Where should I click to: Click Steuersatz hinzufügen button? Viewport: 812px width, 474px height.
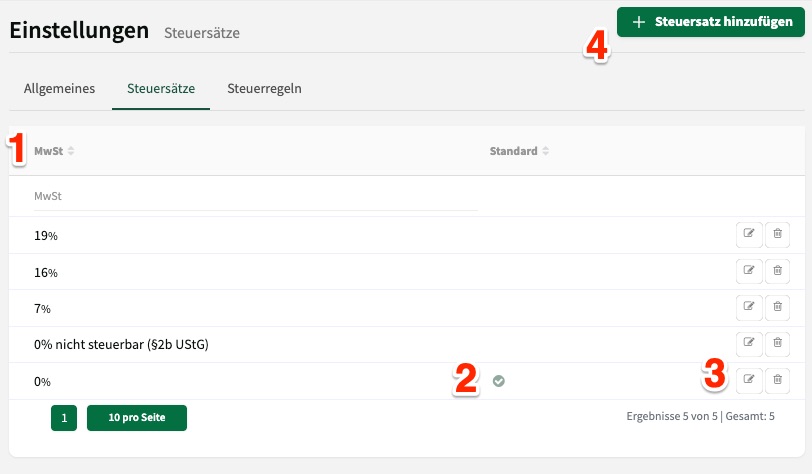pos(711,22)
